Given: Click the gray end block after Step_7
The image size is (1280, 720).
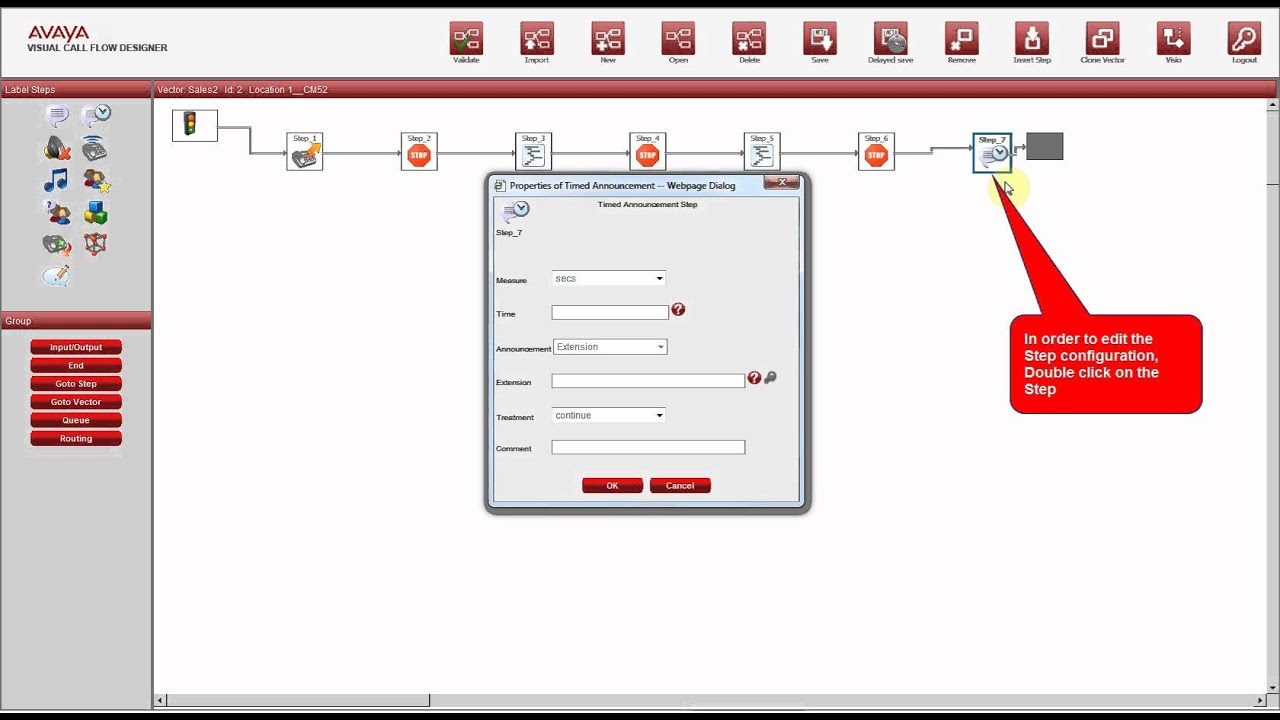Looking at the screenshot, I should tap(1044, 146).
